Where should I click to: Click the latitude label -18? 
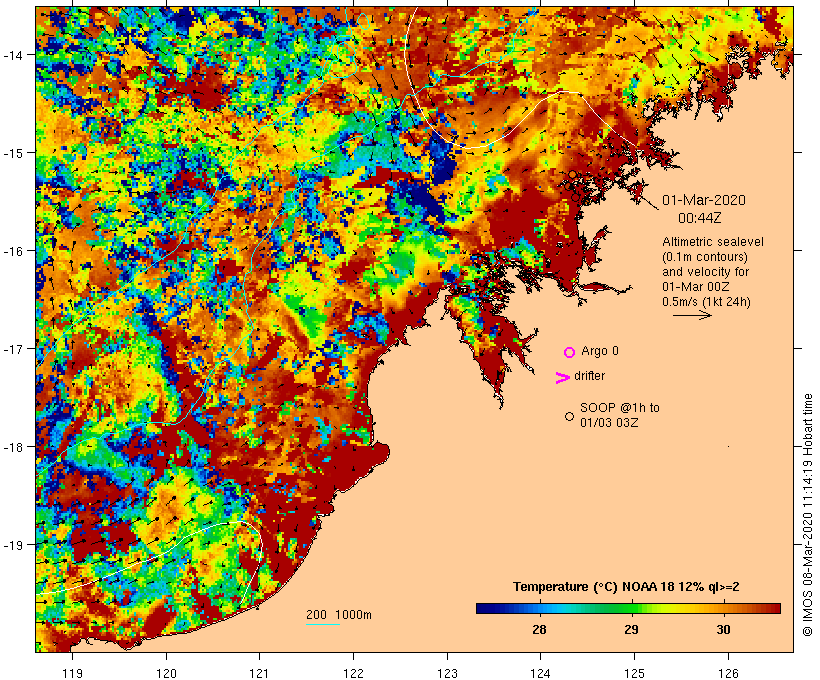13,447
